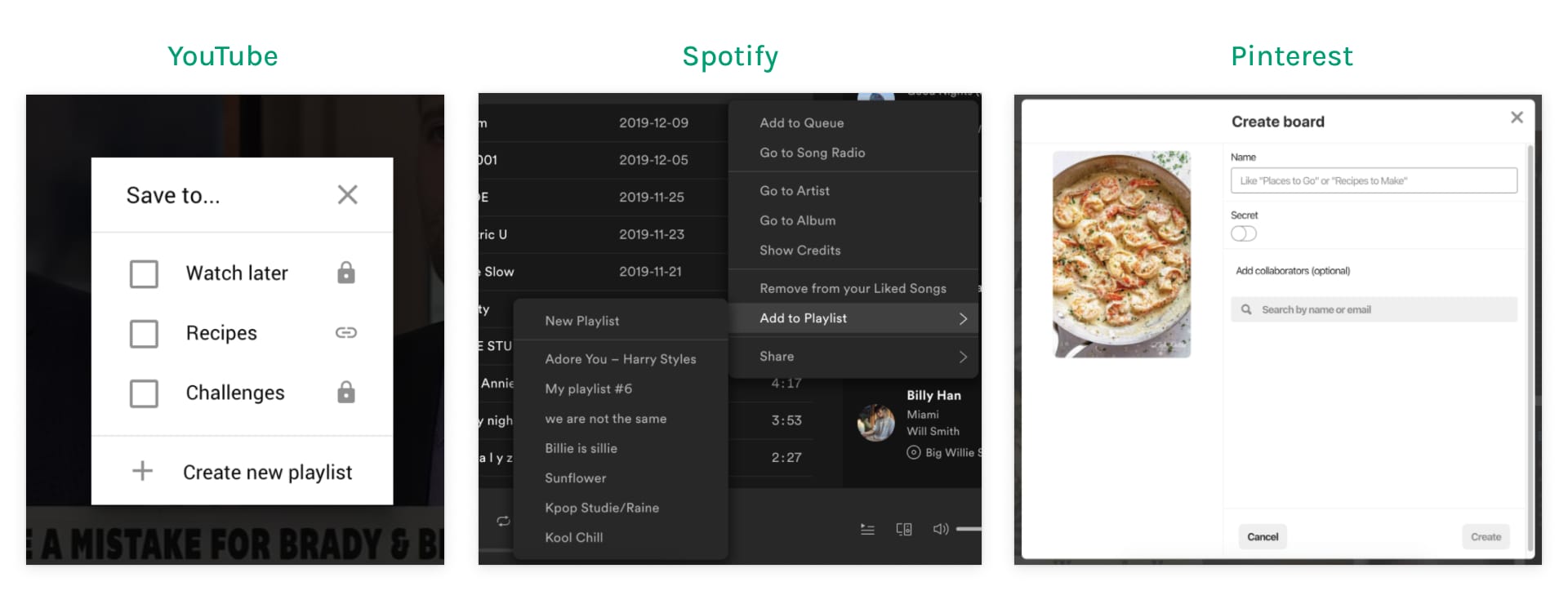Click the 3:53 track duration
Screen dimensions: 1568x604
tap(786, 420)
